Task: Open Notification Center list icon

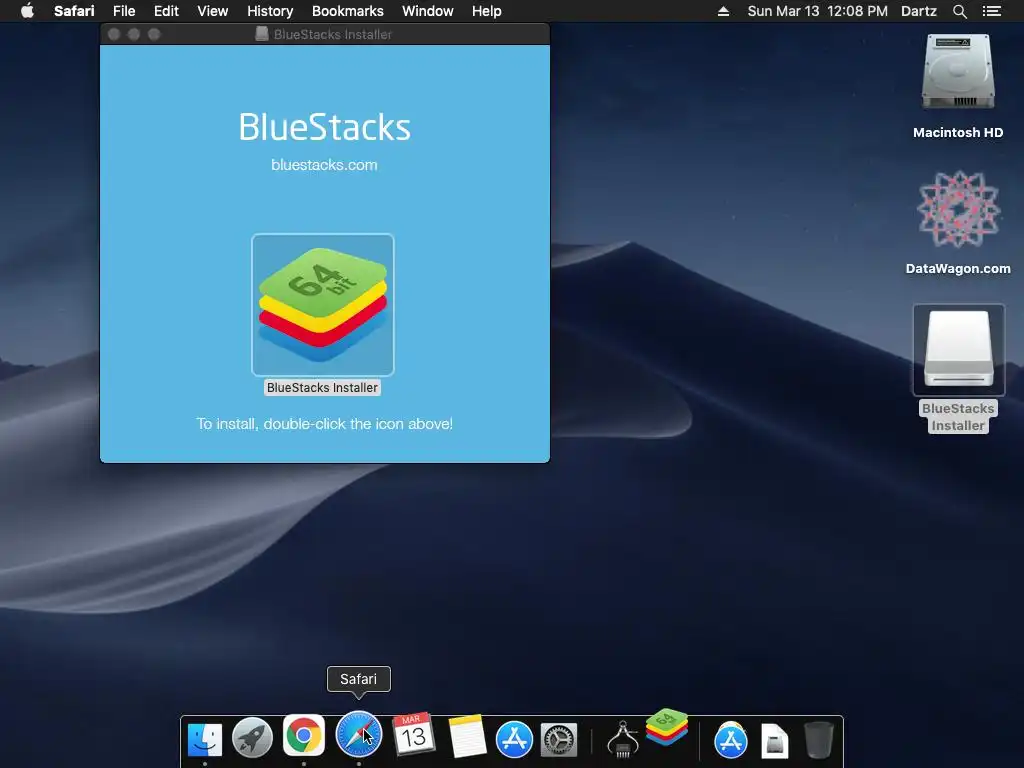Action: point(991,11)
